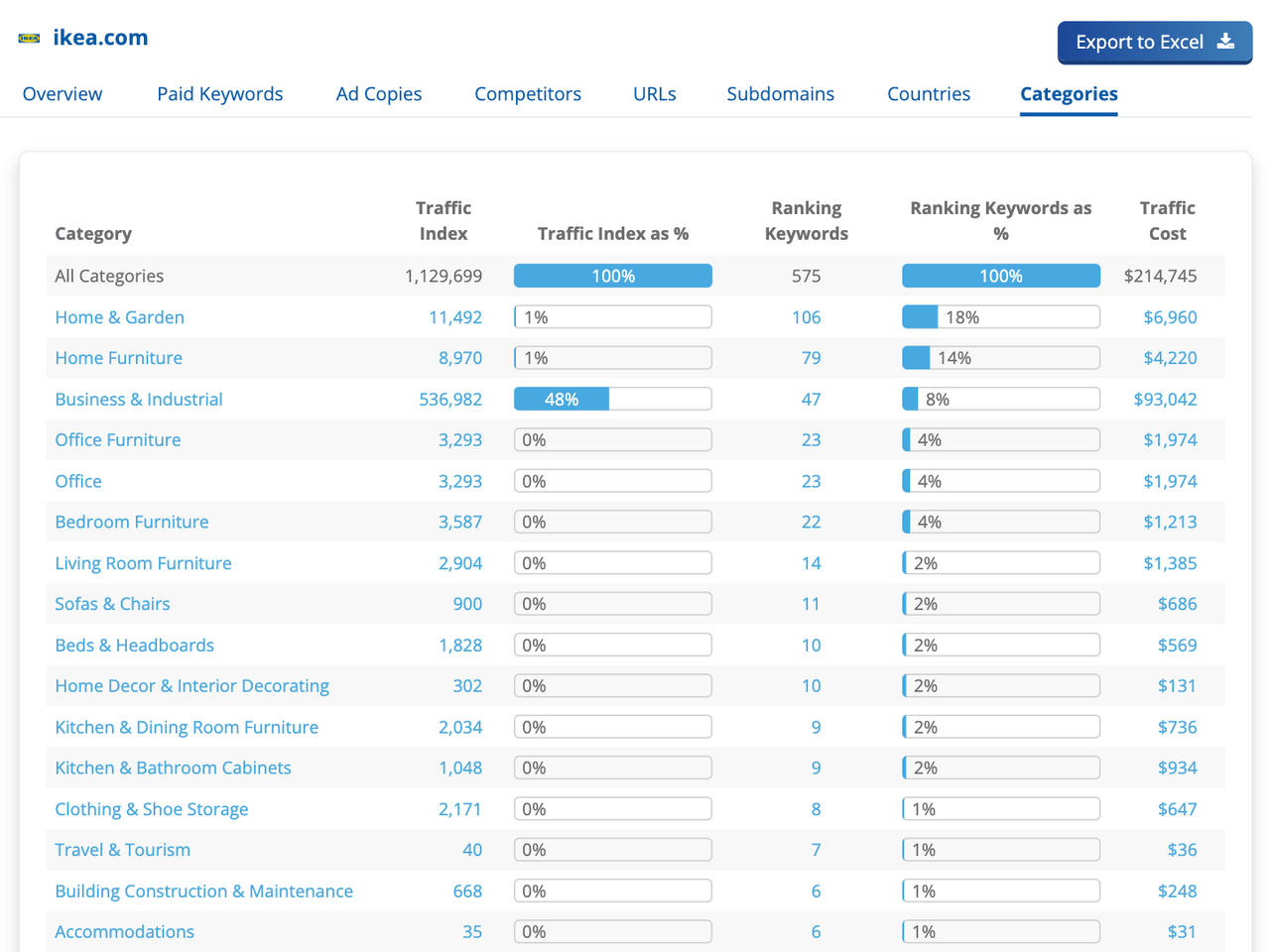Click ranking keywords count 47
The height and width of the screenshot is (952, 1270).
click(x=812, y=400)
